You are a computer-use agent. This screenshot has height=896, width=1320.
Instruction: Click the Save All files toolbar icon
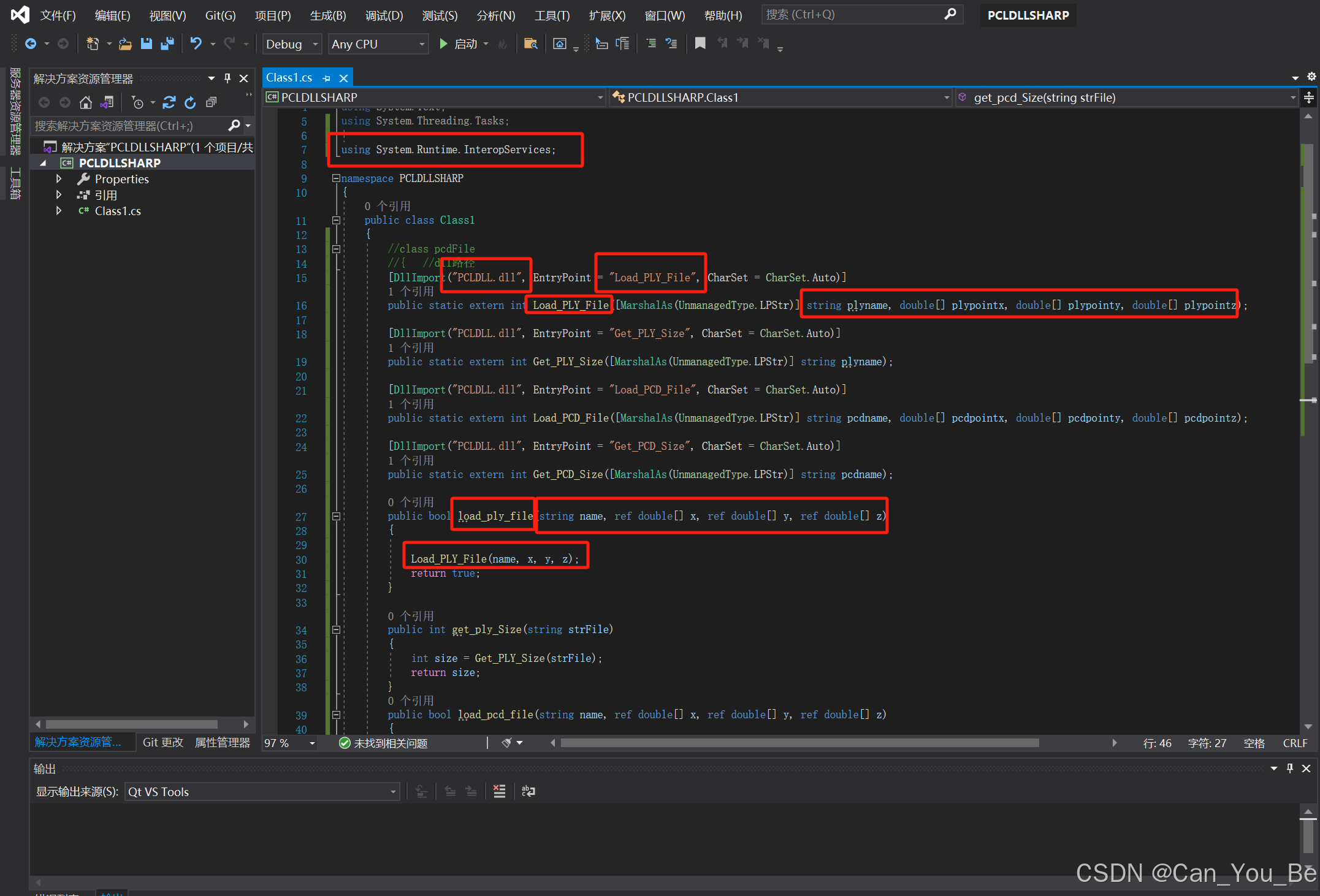click(x=168, y=44)
